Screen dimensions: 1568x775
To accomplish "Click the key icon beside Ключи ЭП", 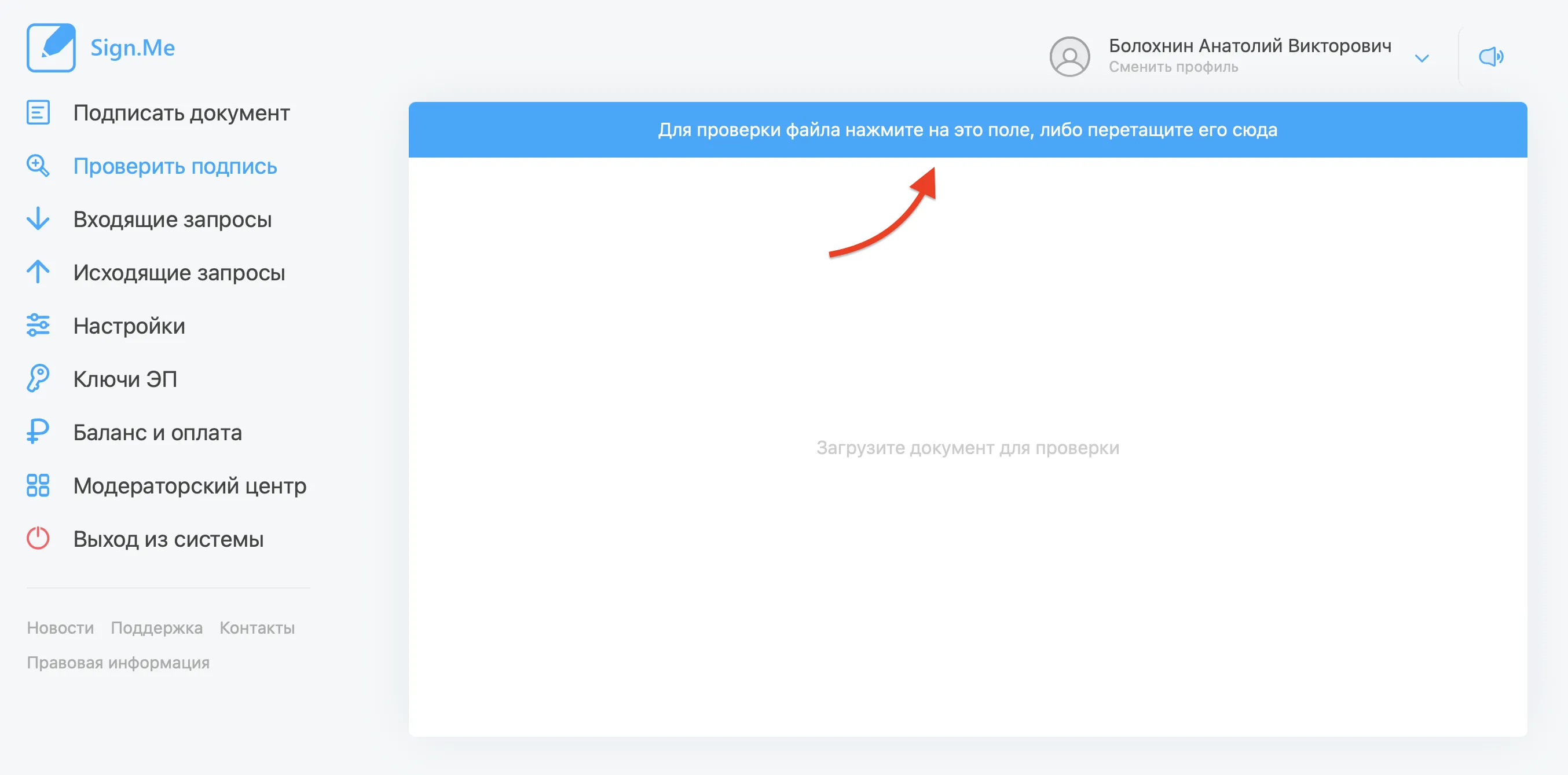I will tap(38, 379).
